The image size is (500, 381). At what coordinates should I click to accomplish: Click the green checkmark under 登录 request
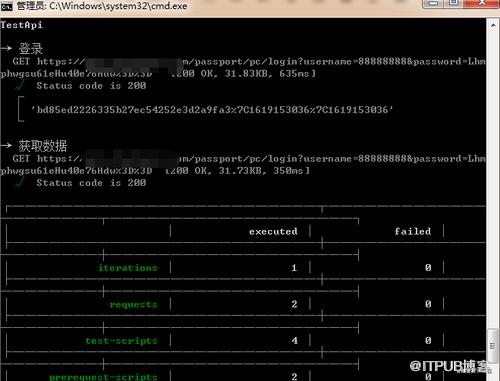pyautogui.click(x=20, y=85)
